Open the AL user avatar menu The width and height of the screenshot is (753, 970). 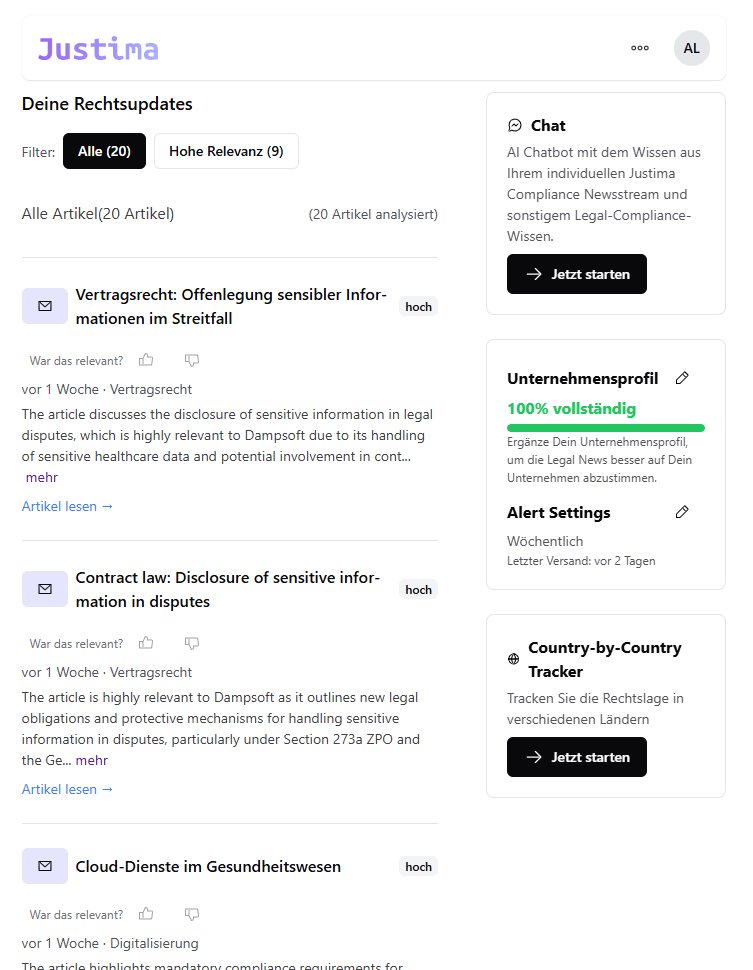tap(692, 48)
